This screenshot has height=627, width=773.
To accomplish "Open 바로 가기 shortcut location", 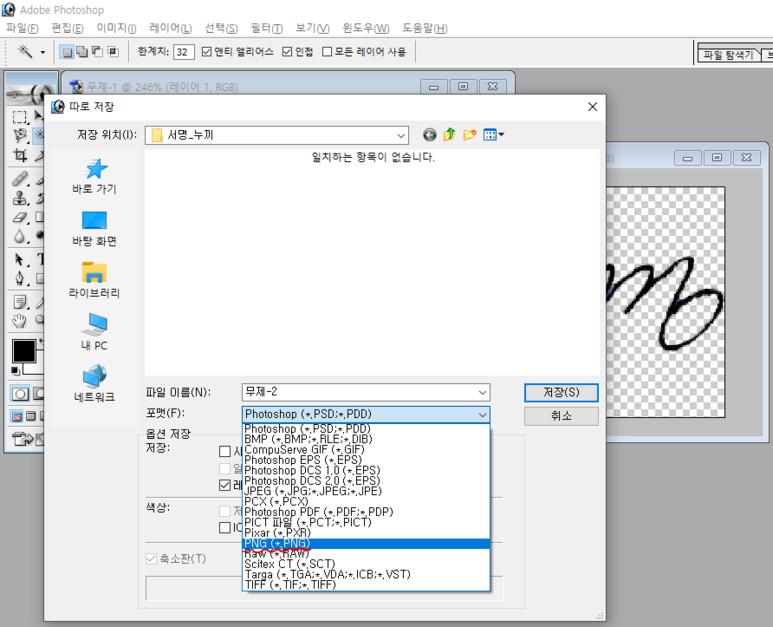I will (x=94, y=176).
